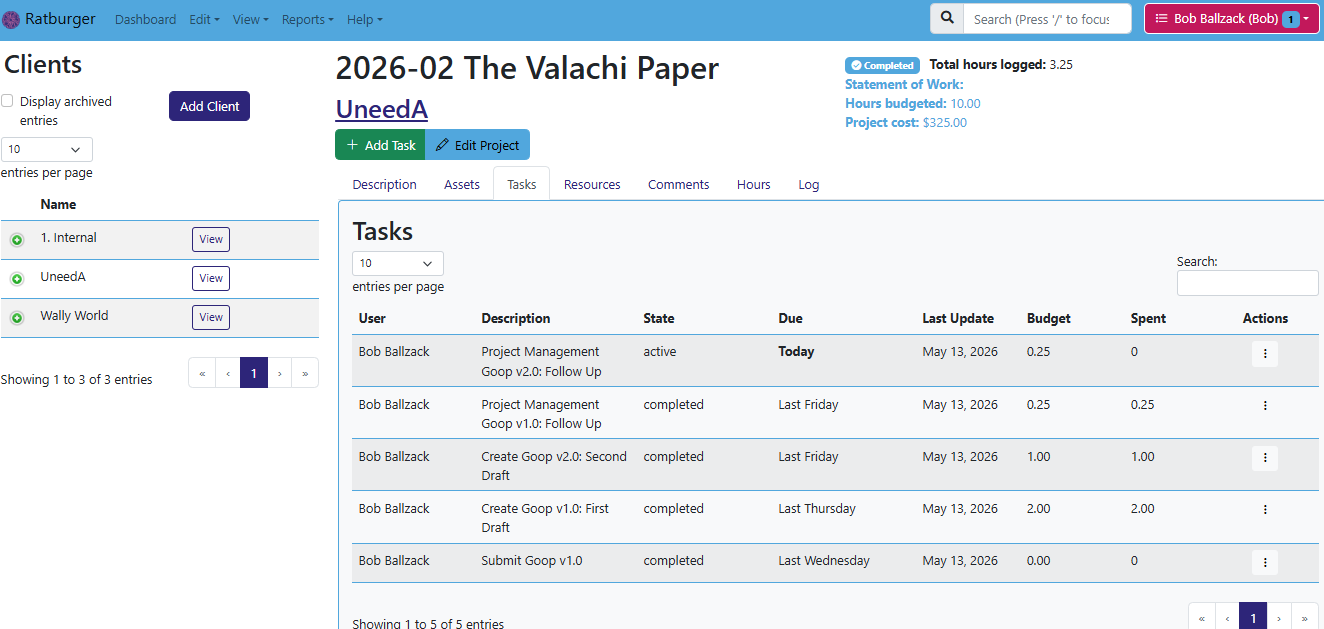Open the View menu dropdown
Viewport: 1324px width, 629px height.
(250, 20)
